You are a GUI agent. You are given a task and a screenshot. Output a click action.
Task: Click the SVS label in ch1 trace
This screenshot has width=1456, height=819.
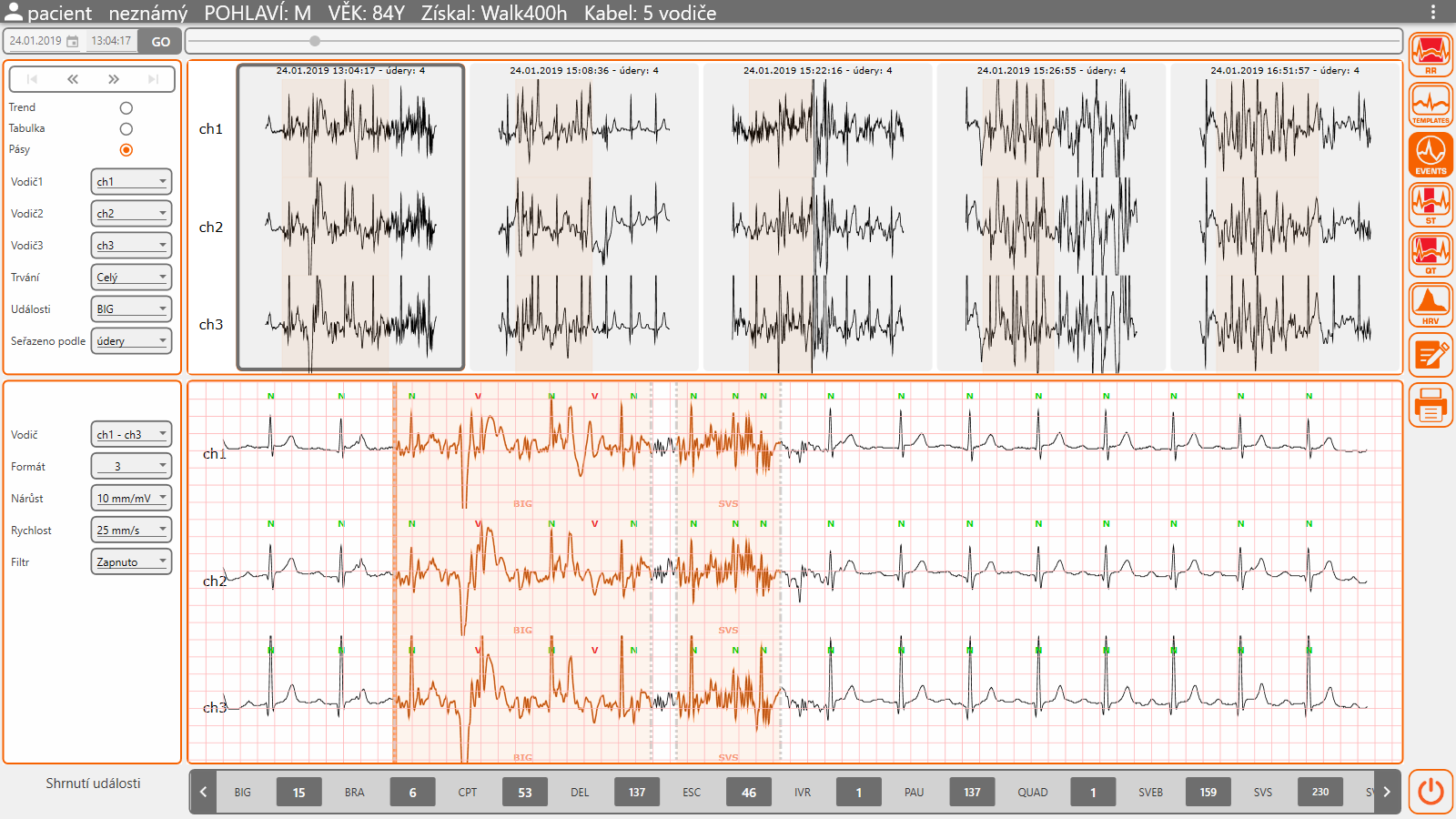tap(728, 503)
